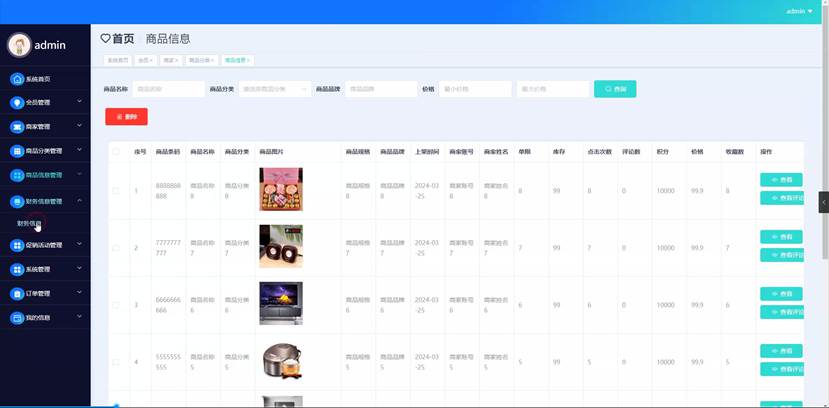829x408 pixels.
Task: Expand the 商品信息管理 menu chevron
Action: coord(79,173)
